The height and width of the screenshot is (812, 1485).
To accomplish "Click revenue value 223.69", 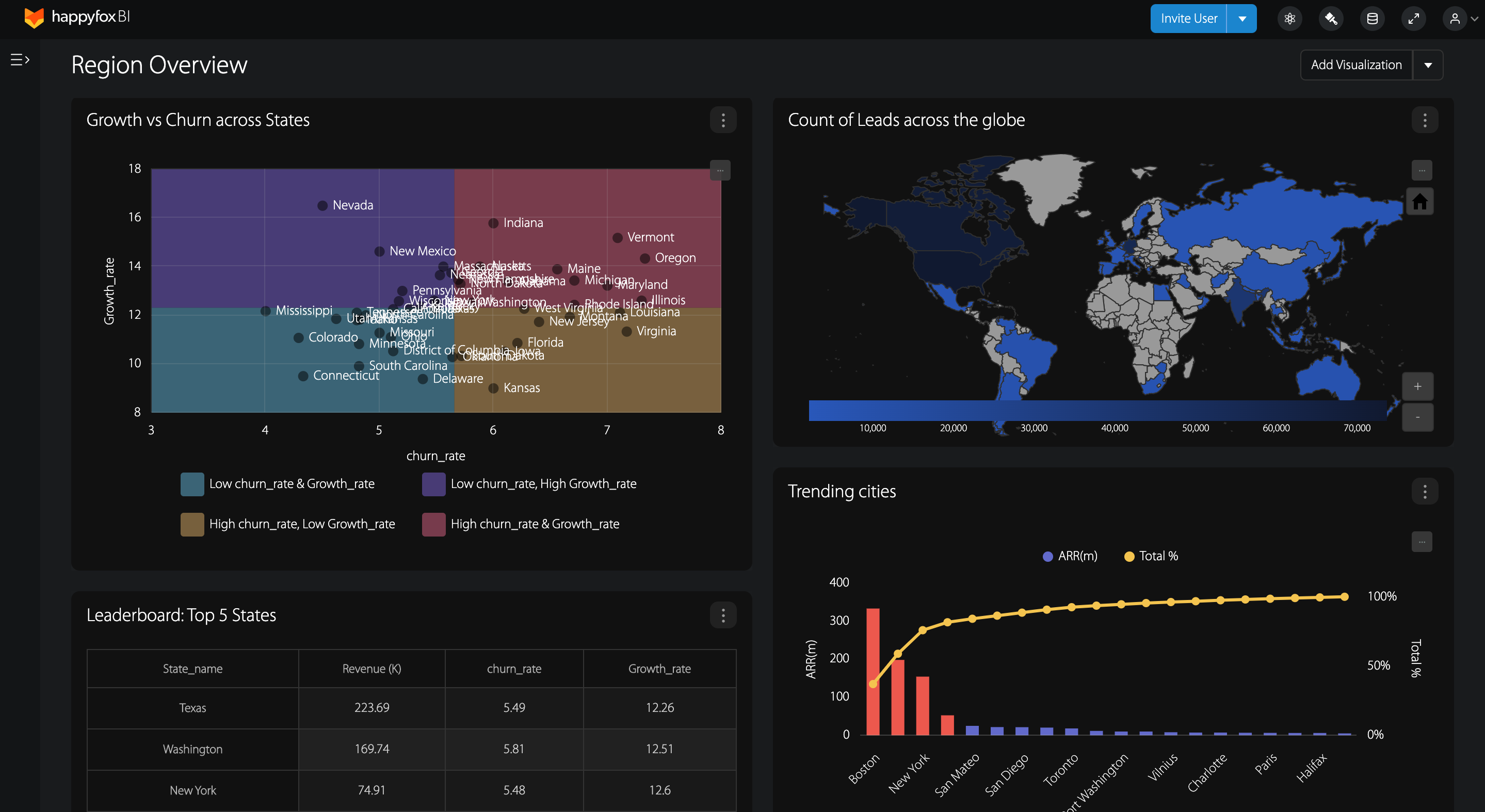I will click(x=372, y=708).
